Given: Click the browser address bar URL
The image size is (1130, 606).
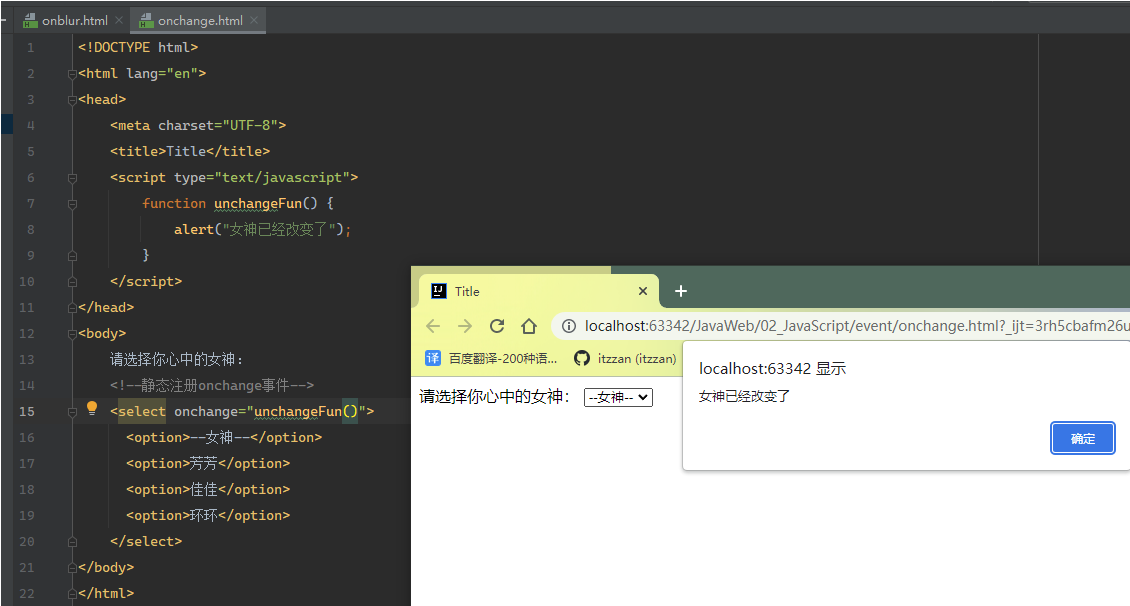Looking at the screenshot, I should [x=857, y=326].
